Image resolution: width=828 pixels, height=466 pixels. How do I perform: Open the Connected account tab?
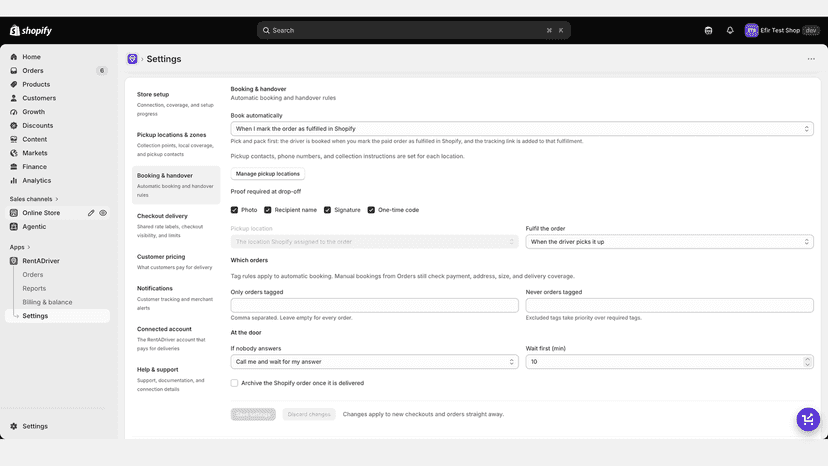point(176,338)
